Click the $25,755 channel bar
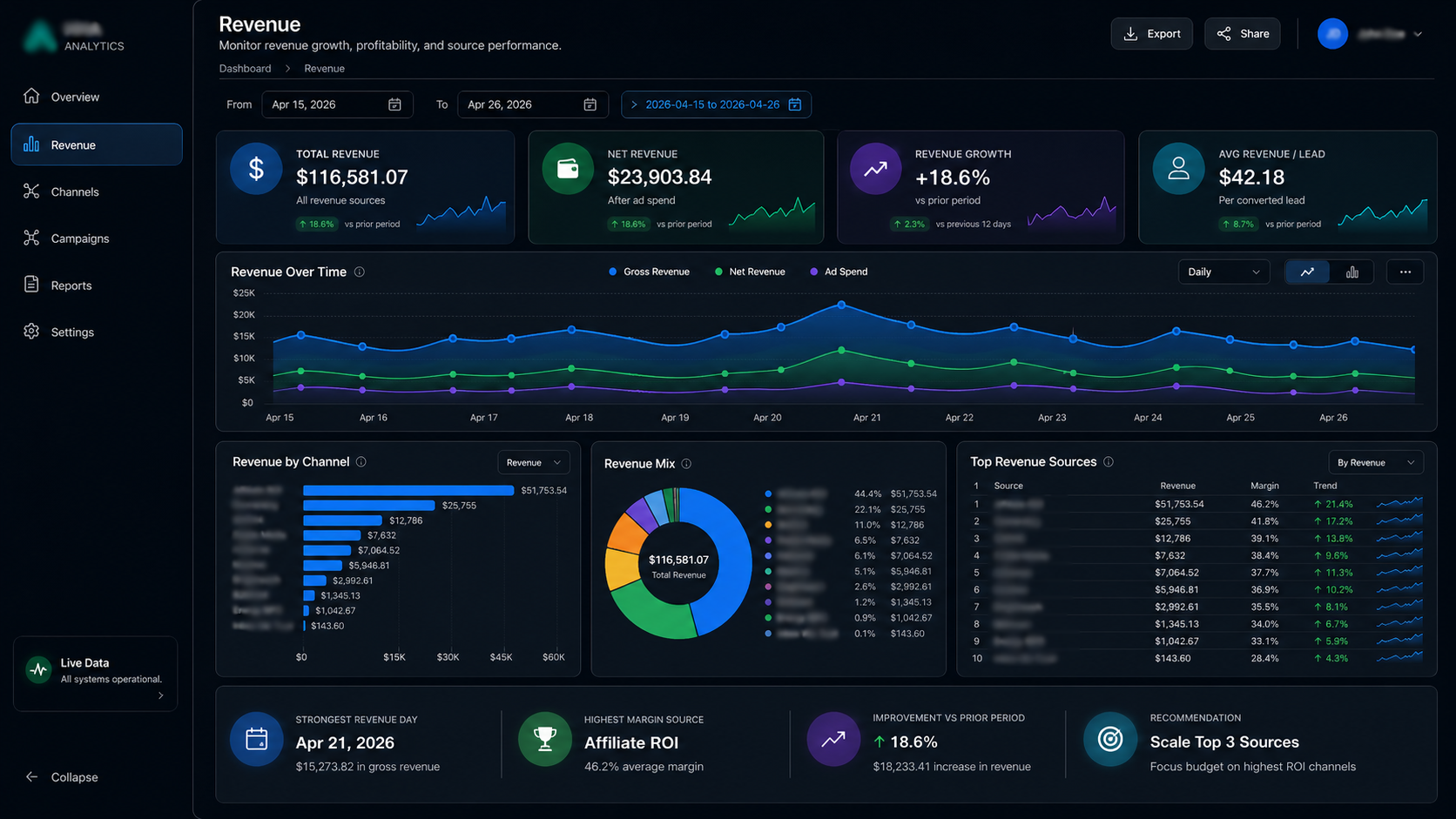Image resolution: width=1456 pixels, height=819 pixels. [368, 506]
